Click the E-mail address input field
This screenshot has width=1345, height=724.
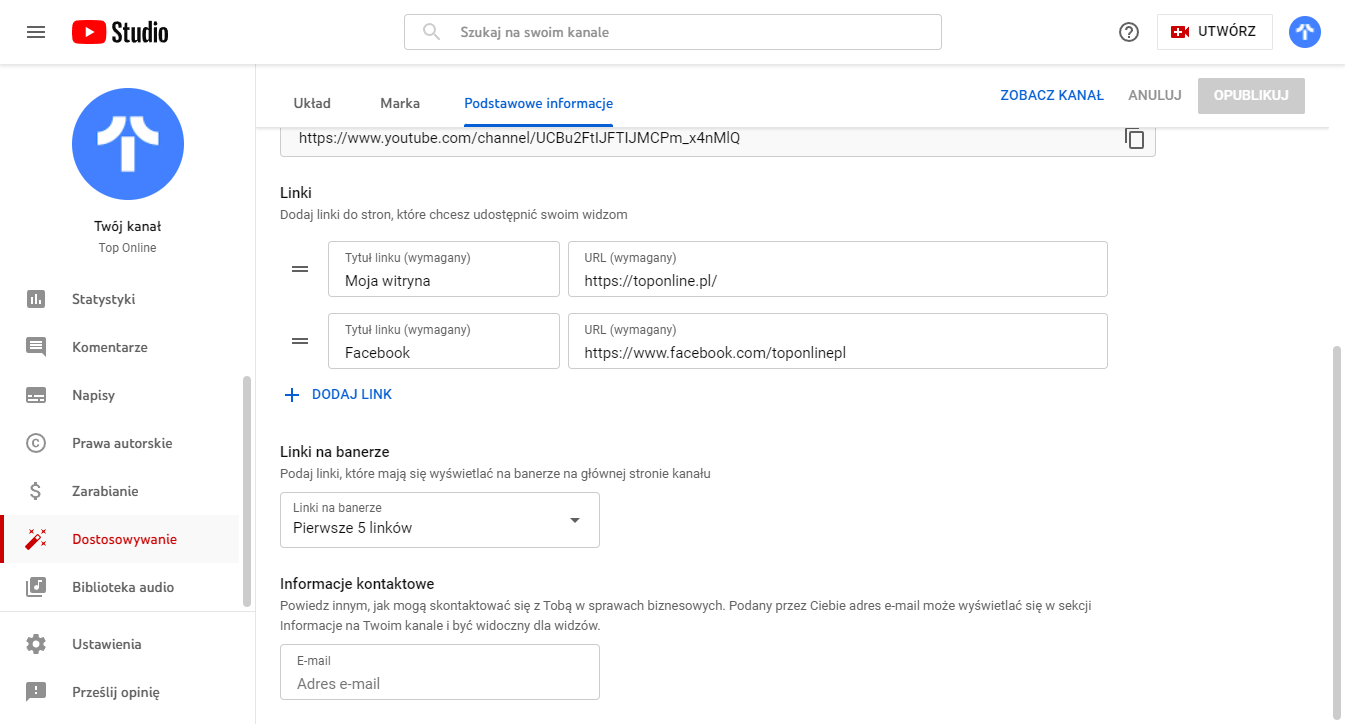click(440, 672)
